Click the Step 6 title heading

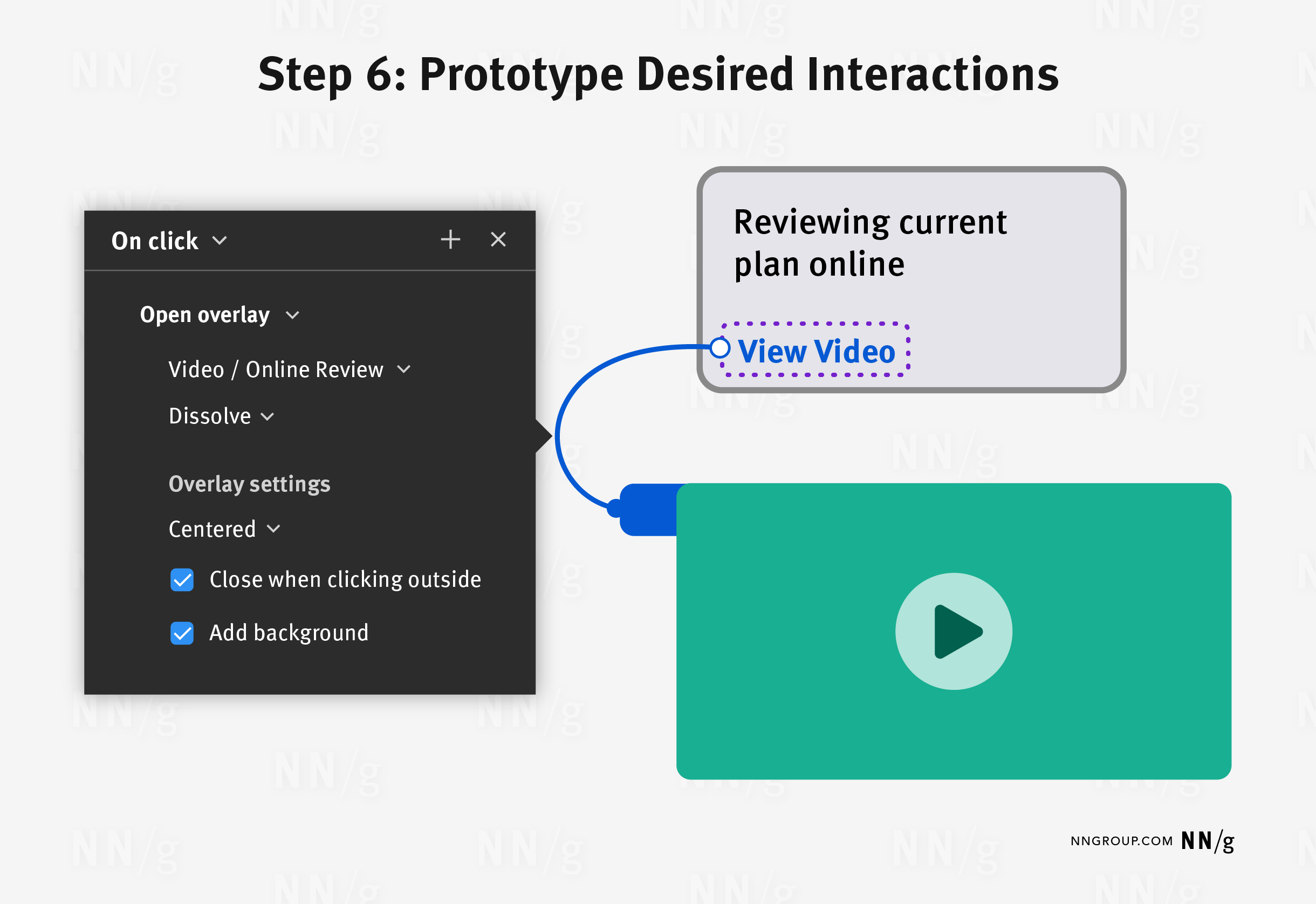click(x=658, y=75)
